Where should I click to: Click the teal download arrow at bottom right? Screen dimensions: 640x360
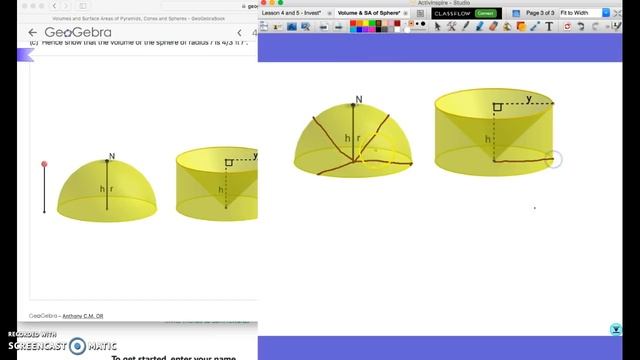point(616,329)
